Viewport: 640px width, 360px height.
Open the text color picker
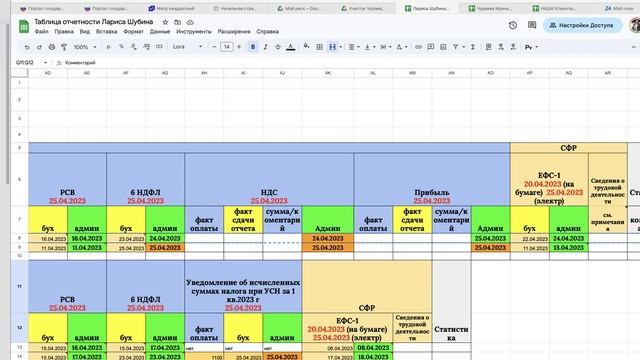tap(291, 47)
